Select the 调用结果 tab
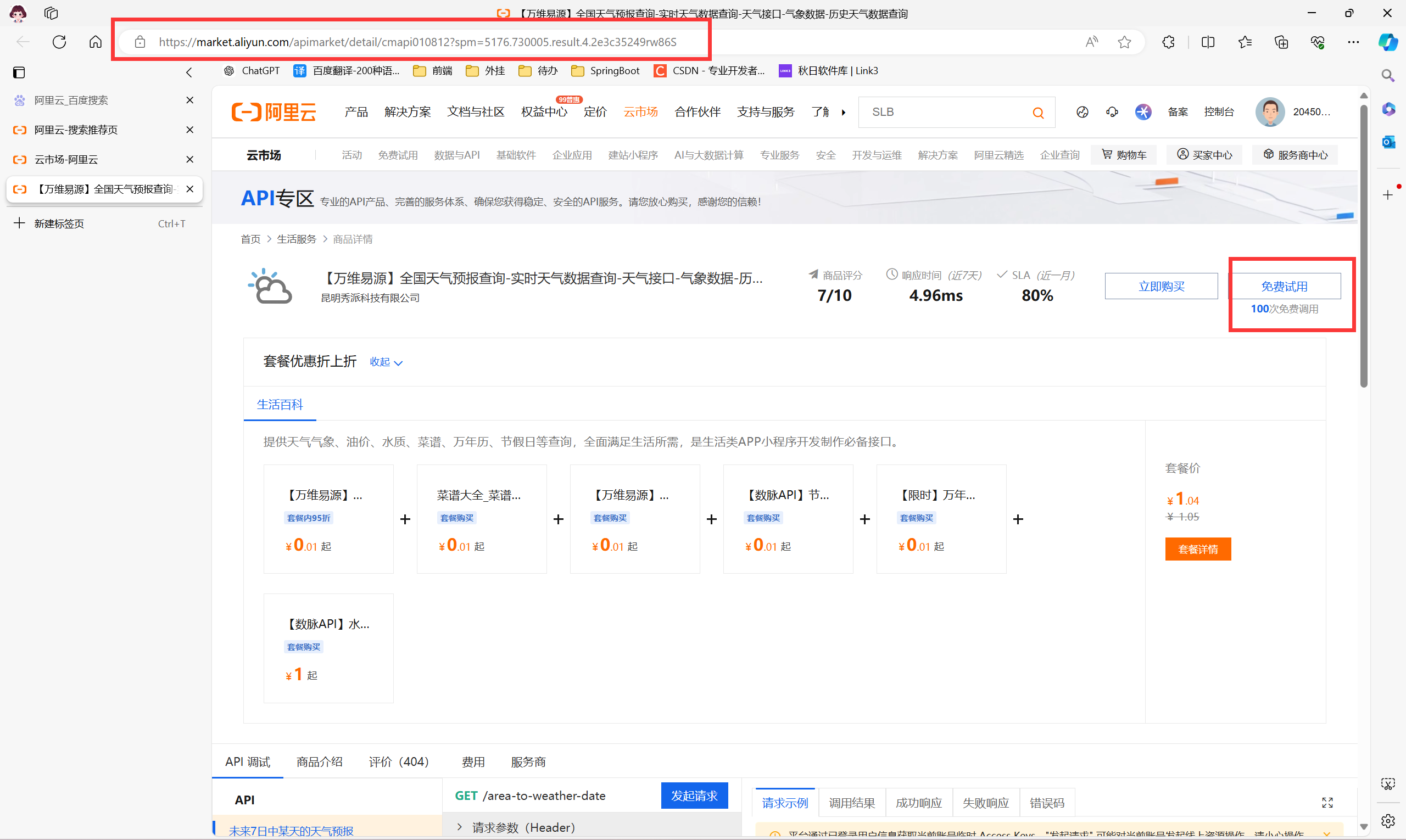Screen dimensions: 1406x840 coord(852,803)
